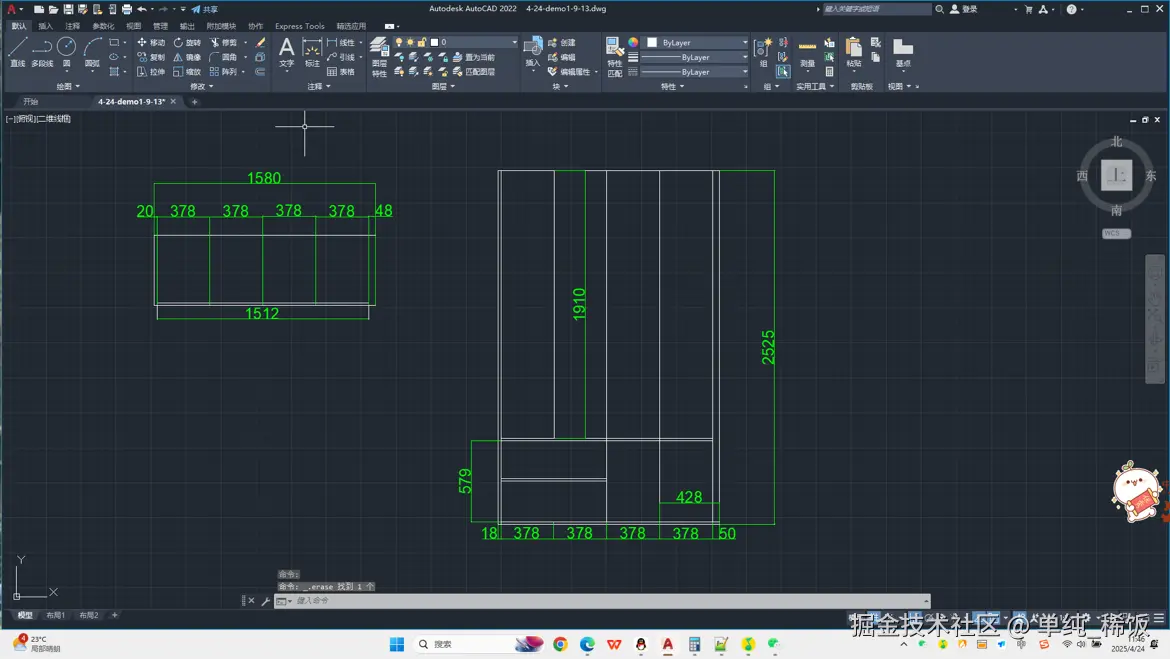Screen dimensions: 1170x659
Task: Toggle the layer on/off lightbulb icon
Action: point(399,43)
